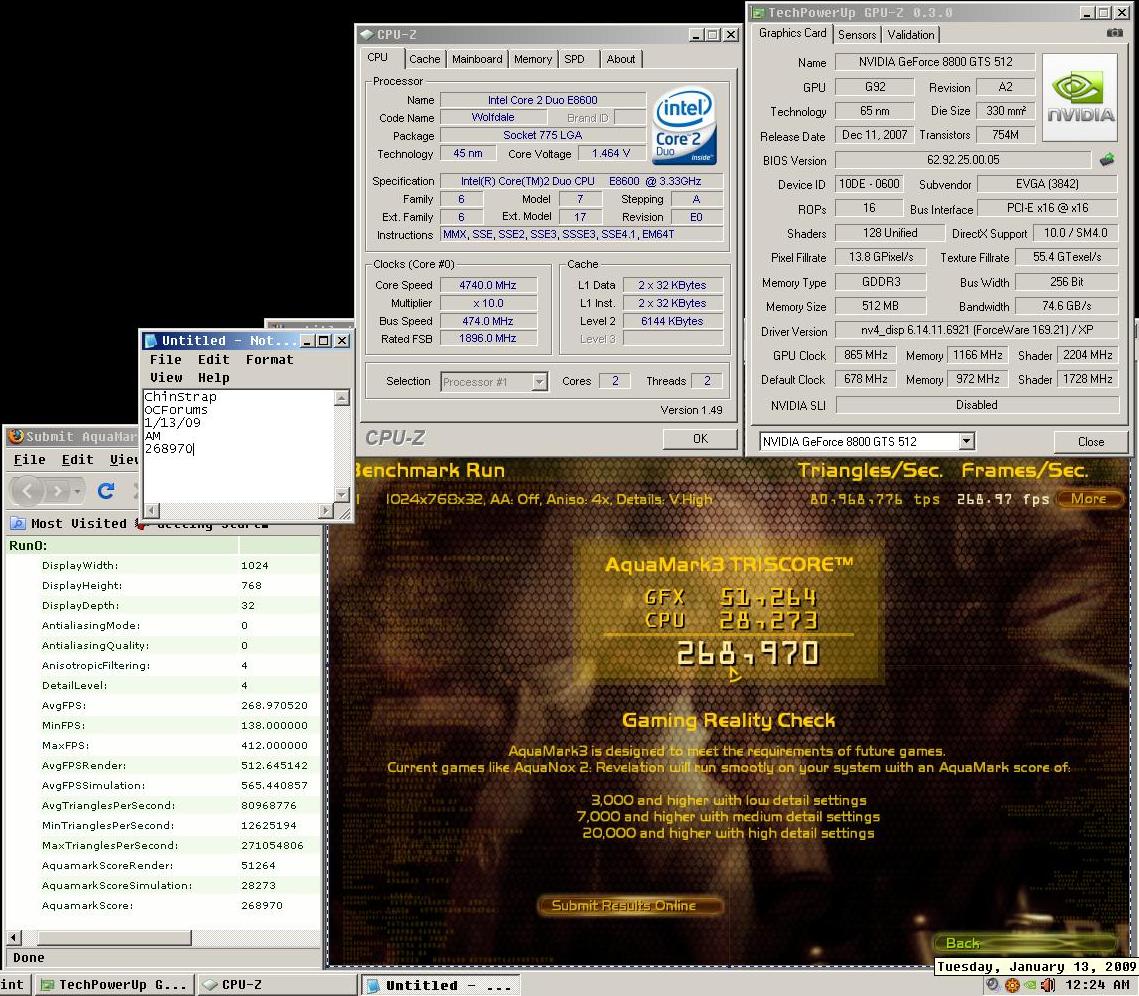Click the Notepad title bar icon
1139x996 pixels.
[x=151, y=340]
